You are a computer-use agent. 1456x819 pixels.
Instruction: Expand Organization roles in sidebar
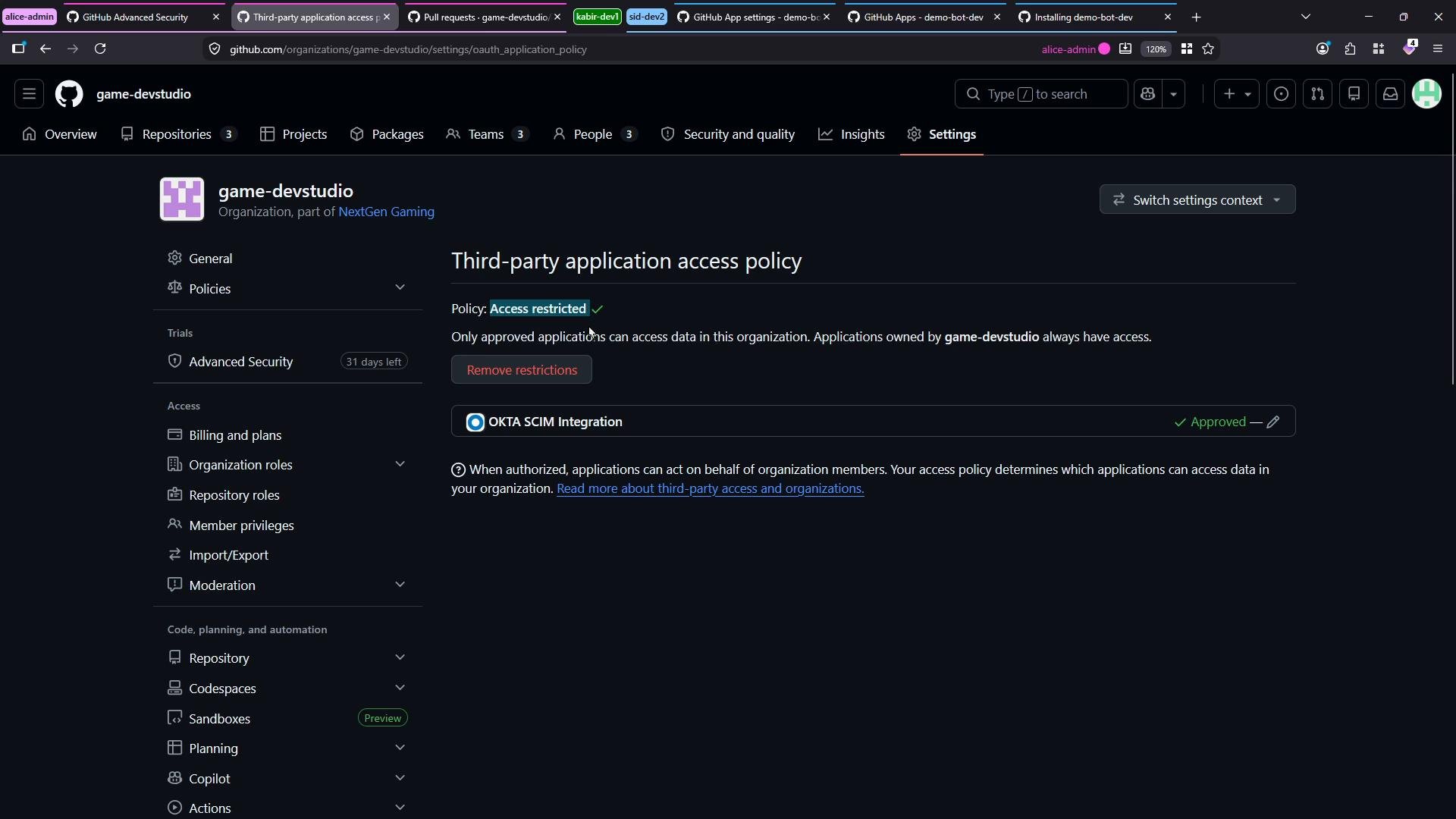tap(400, 464)
